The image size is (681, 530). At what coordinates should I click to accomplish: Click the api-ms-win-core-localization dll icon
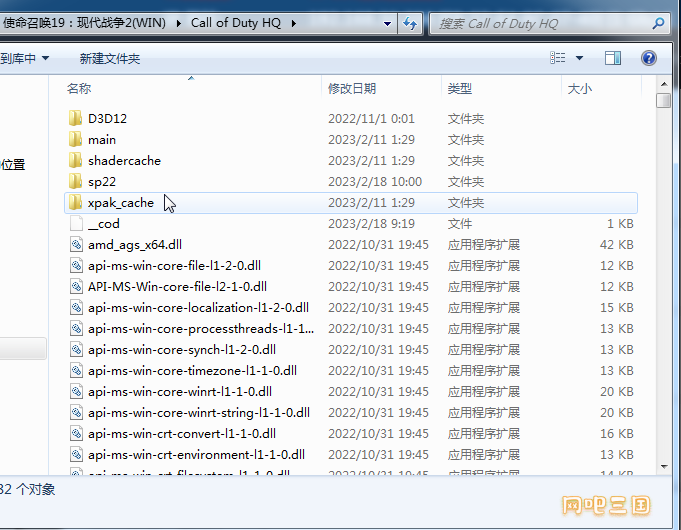pyautogui.click(x=76, y=307)
